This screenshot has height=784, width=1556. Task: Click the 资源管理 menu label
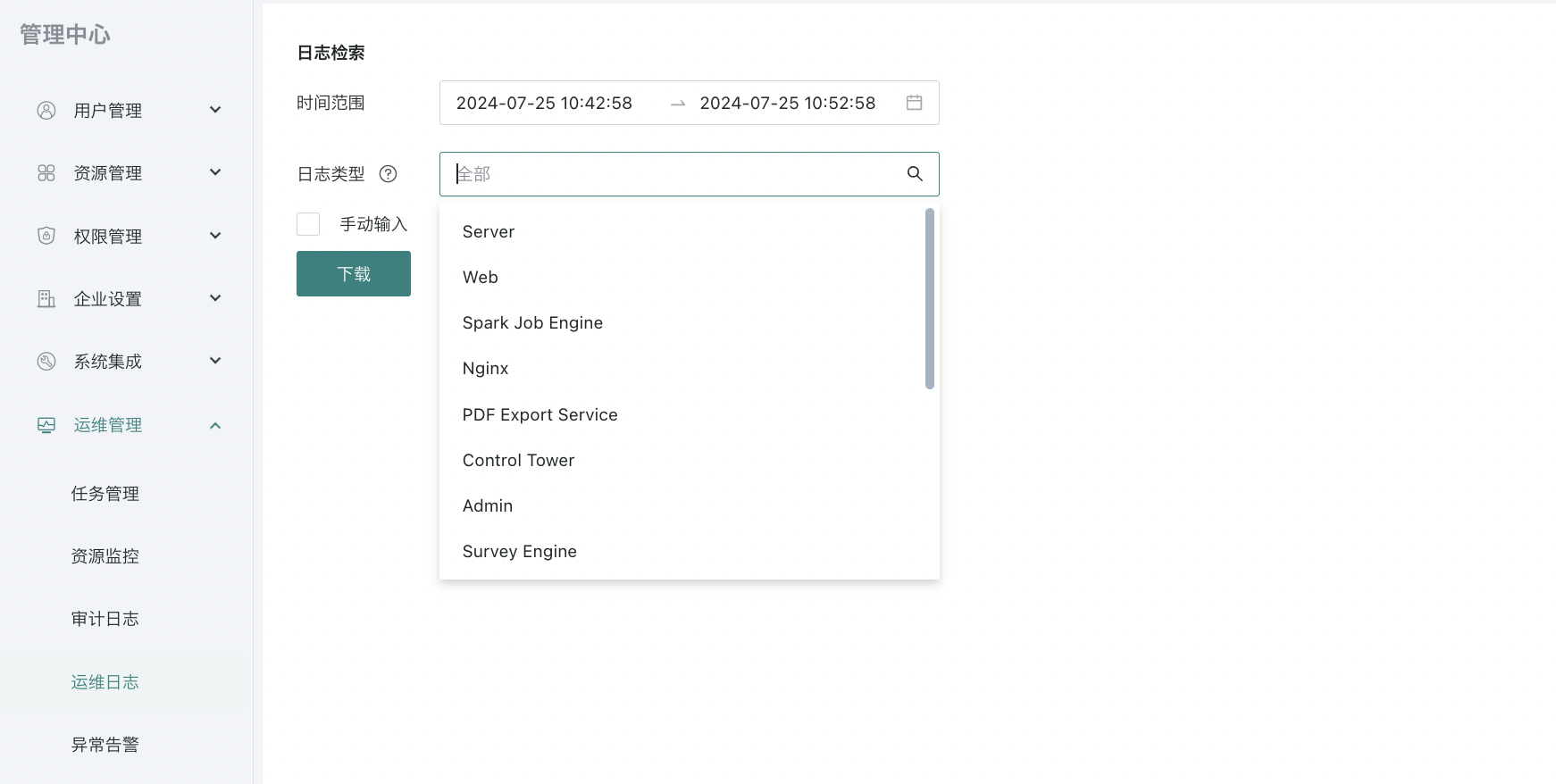pos(108,173)
